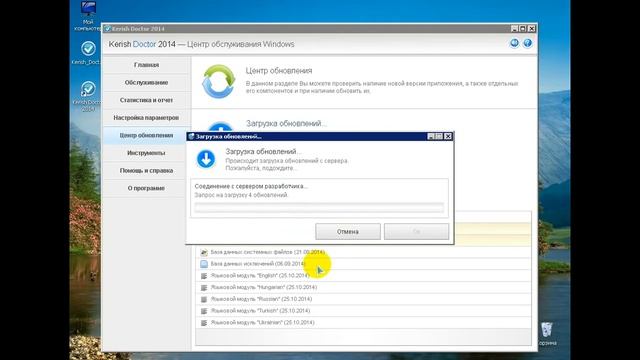Open the Главная section
This screenshot has width=640, height=360.
click(x=146, y=65)
